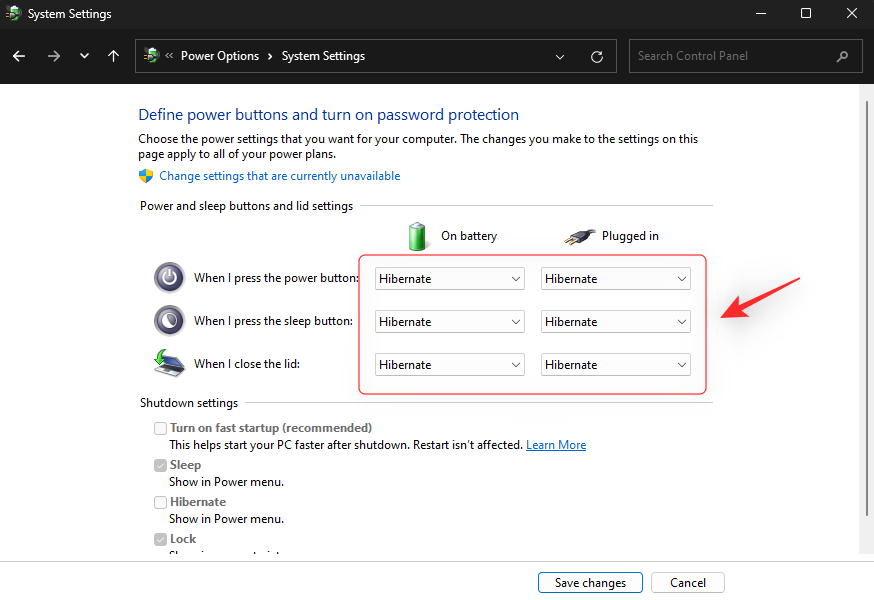Select Power Options in breadcrumb

pos(220,56)
